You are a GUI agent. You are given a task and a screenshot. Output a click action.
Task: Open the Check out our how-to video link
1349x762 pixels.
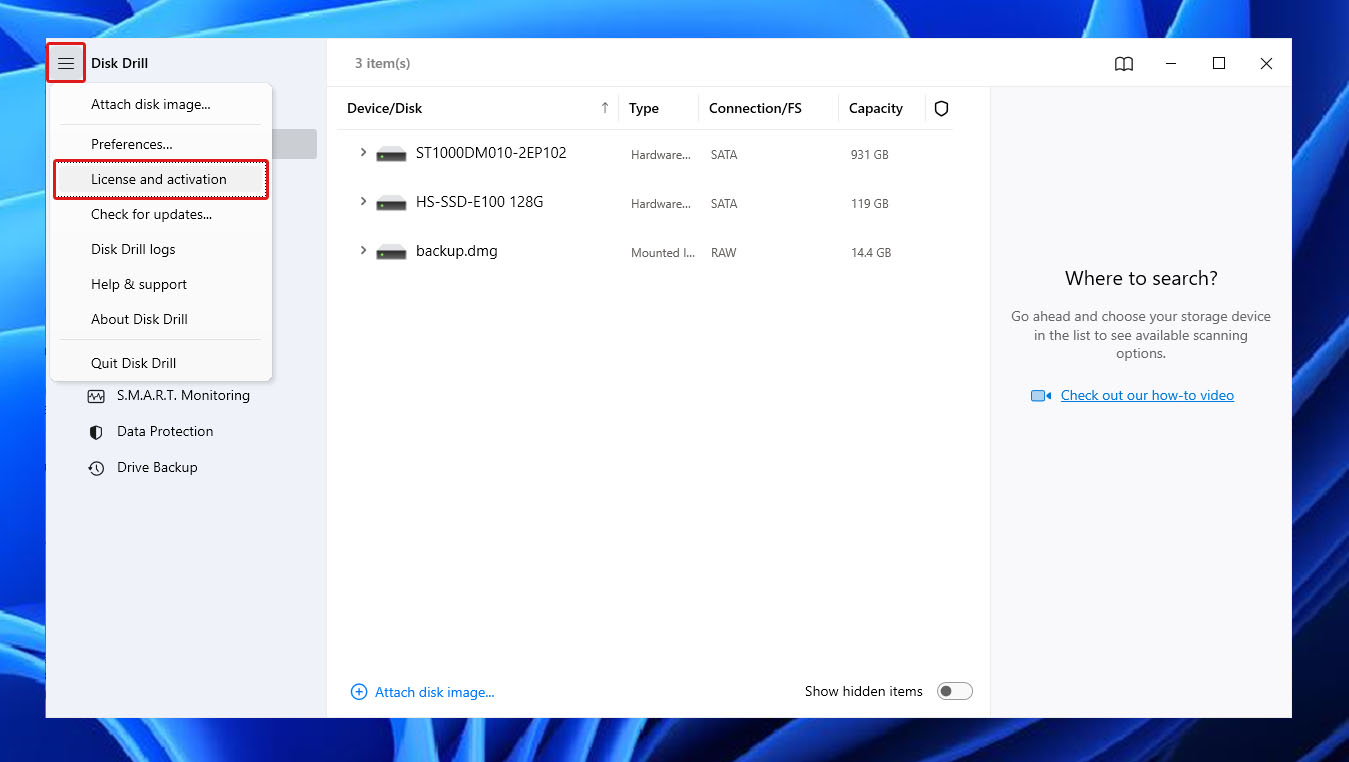1147,396
